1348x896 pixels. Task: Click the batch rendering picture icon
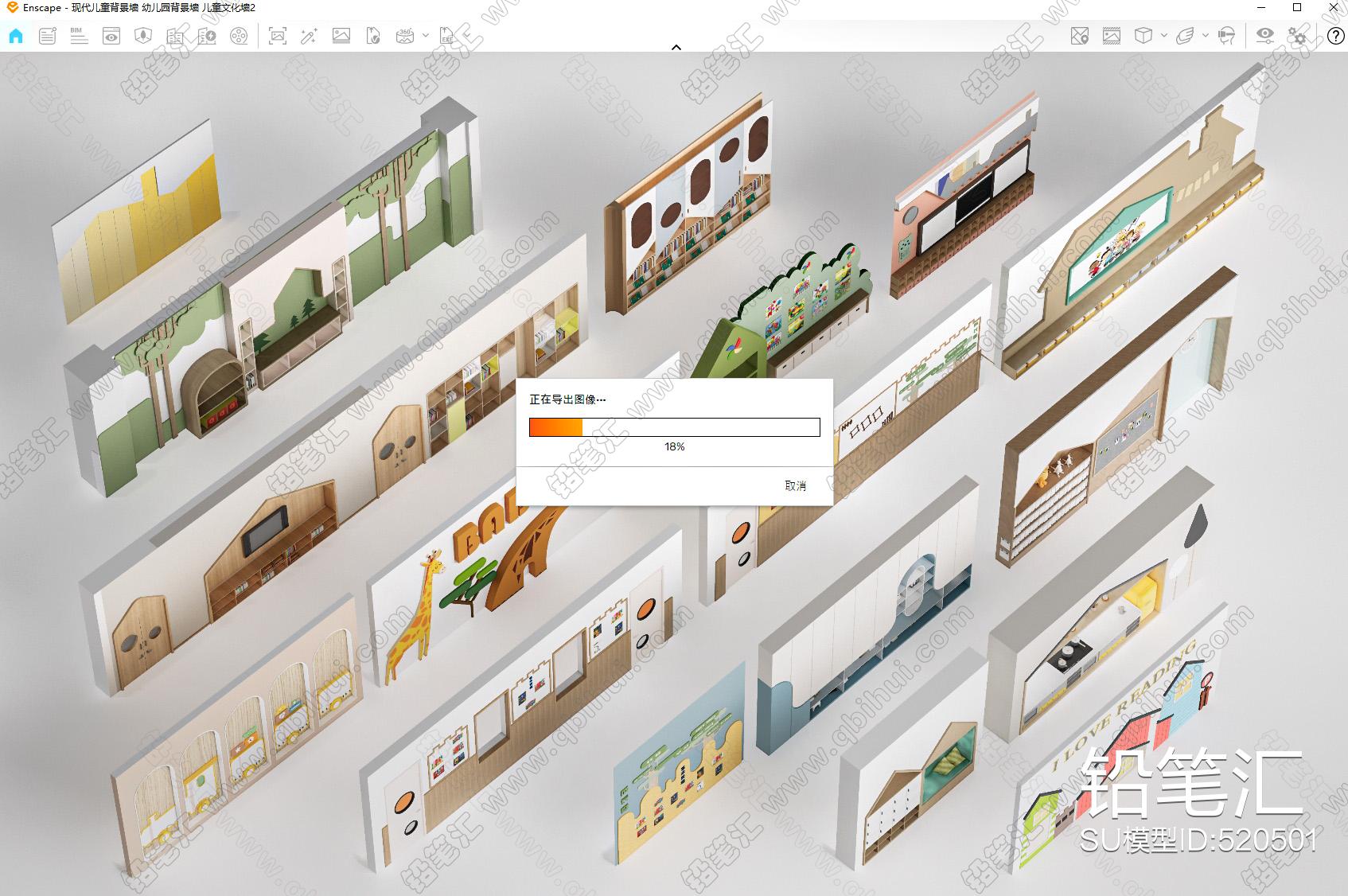click(x=341, y=36)
